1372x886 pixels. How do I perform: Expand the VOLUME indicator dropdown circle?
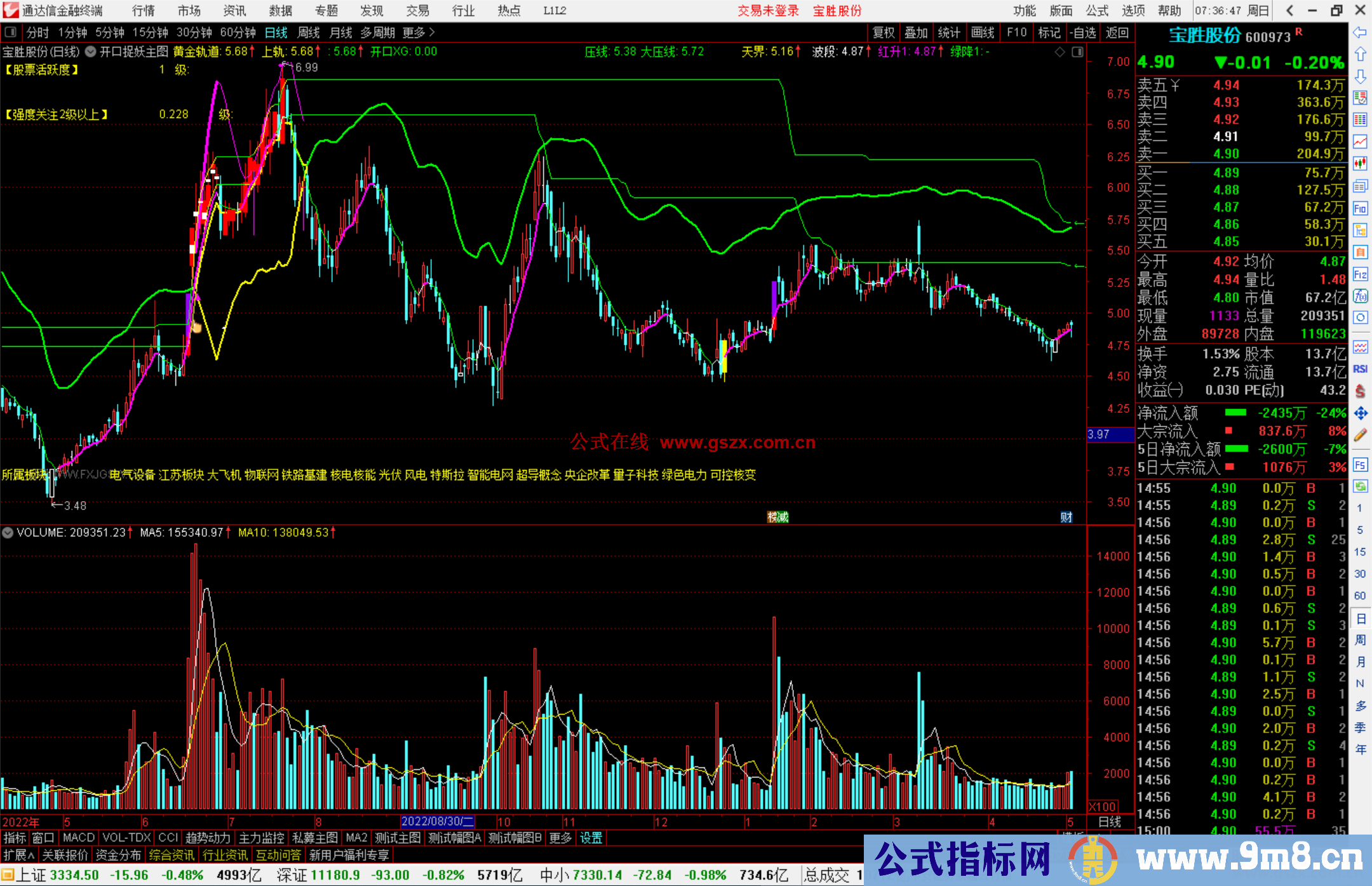point(8,532)
